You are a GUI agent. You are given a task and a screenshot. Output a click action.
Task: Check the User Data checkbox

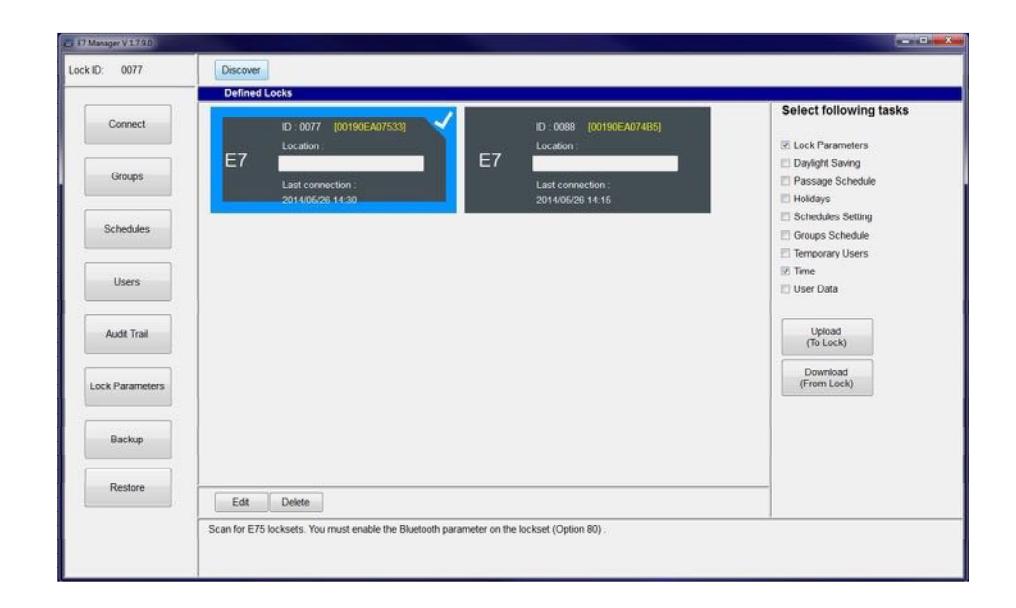[x=785, y=289]
